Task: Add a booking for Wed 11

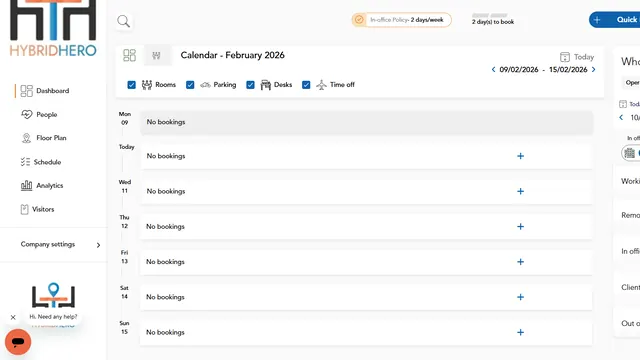Action: click(520, 191)
